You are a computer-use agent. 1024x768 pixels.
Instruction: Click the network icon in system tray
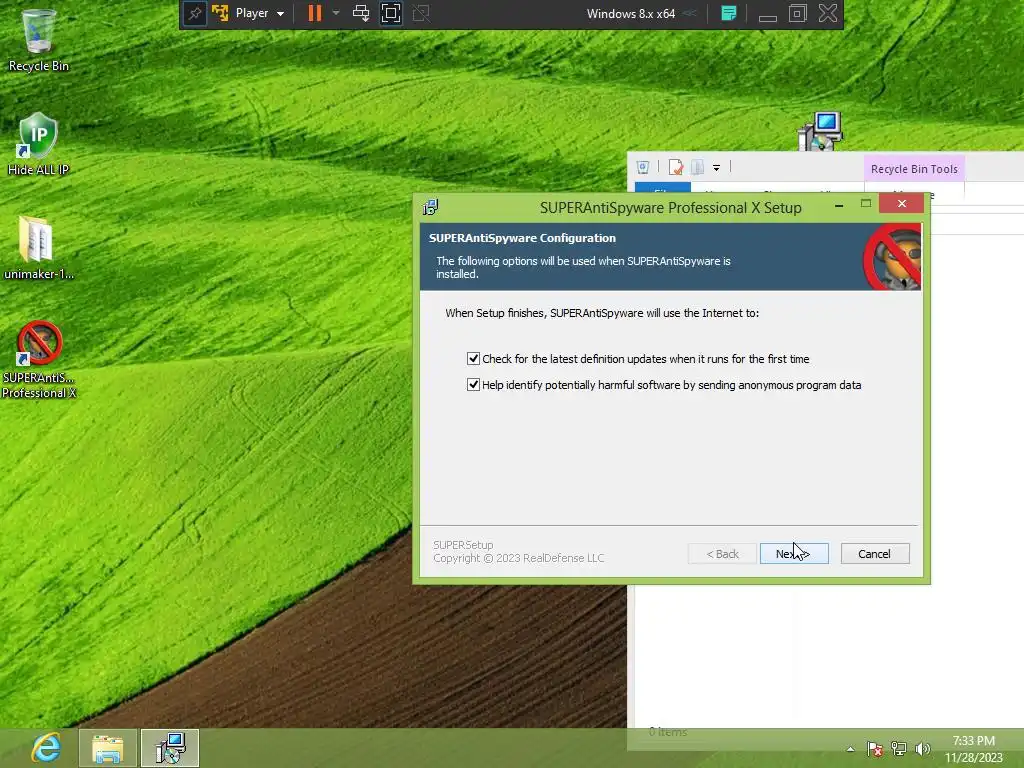[x=899, y=749]
